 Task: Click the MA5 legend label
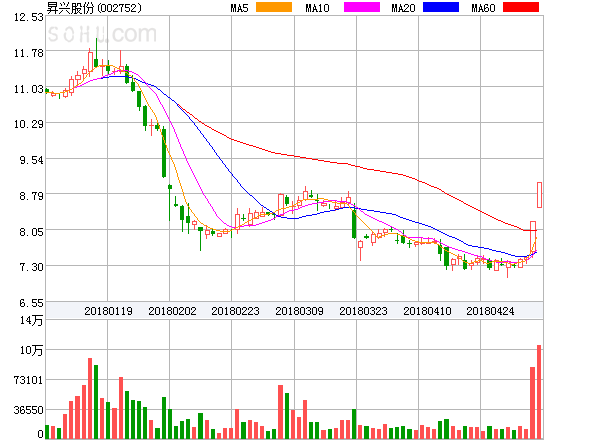pyautogui.click(x=240, y=8)
